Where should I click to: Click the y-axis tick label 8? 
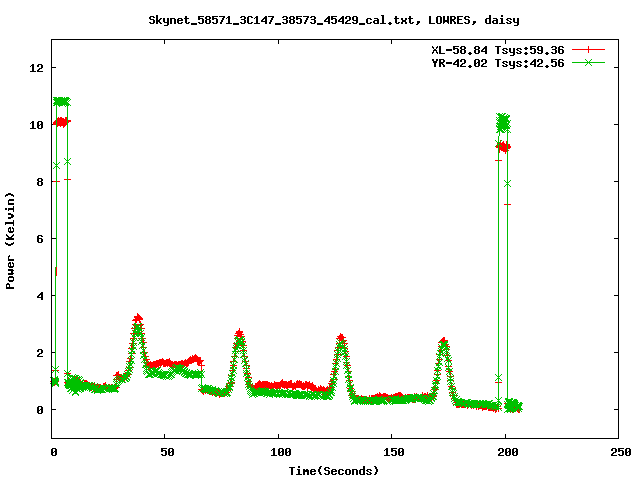40,182
